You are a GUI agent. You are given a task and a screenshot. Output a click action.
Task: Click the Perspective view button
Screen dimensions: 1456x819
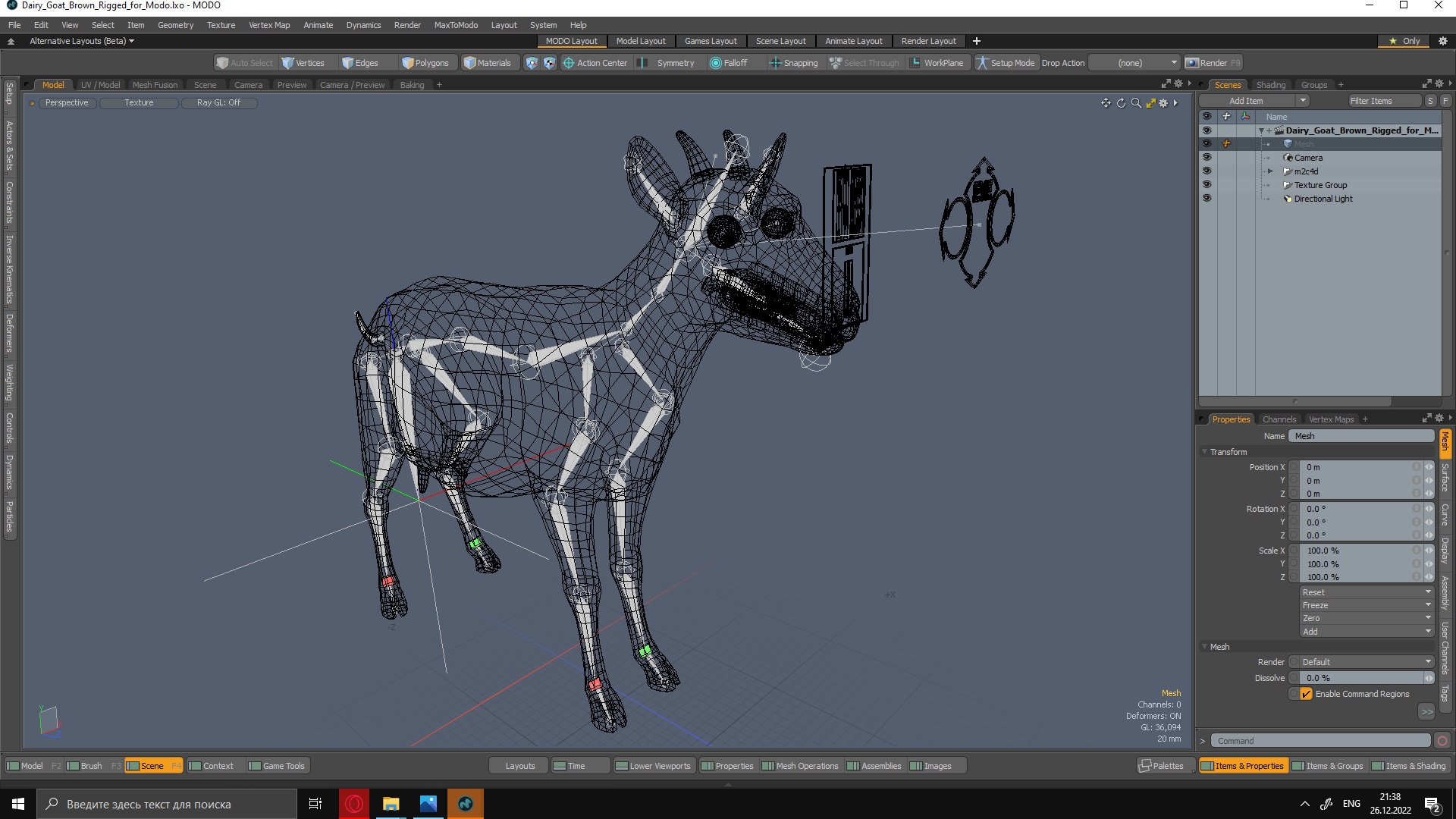pyautogui.click(x=66, y=102)
